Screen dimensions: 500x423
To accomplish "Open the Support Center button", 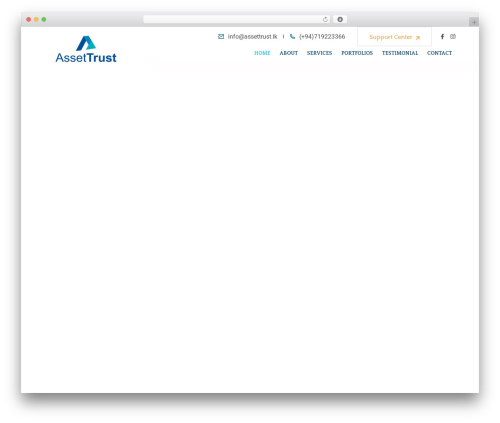I will pyautogui.click(x=394, y=37).
